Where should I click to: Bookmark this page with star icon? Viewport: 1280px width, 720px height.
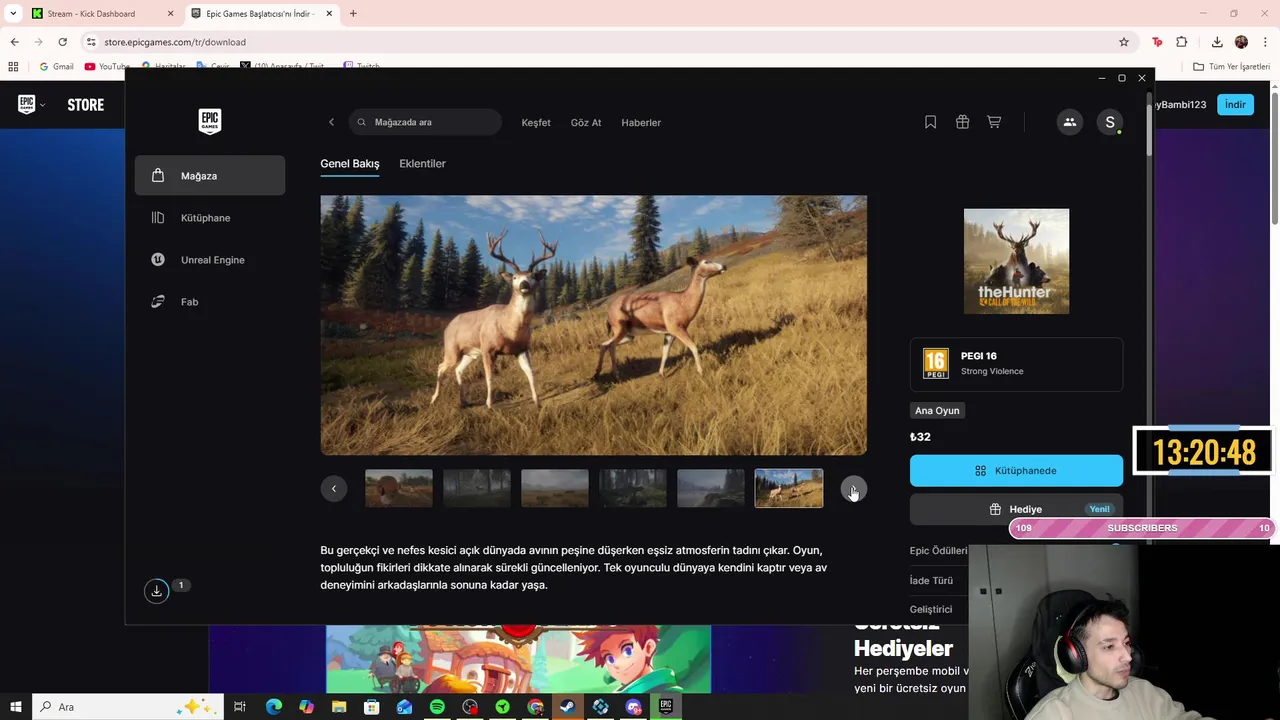[1124, 42]
